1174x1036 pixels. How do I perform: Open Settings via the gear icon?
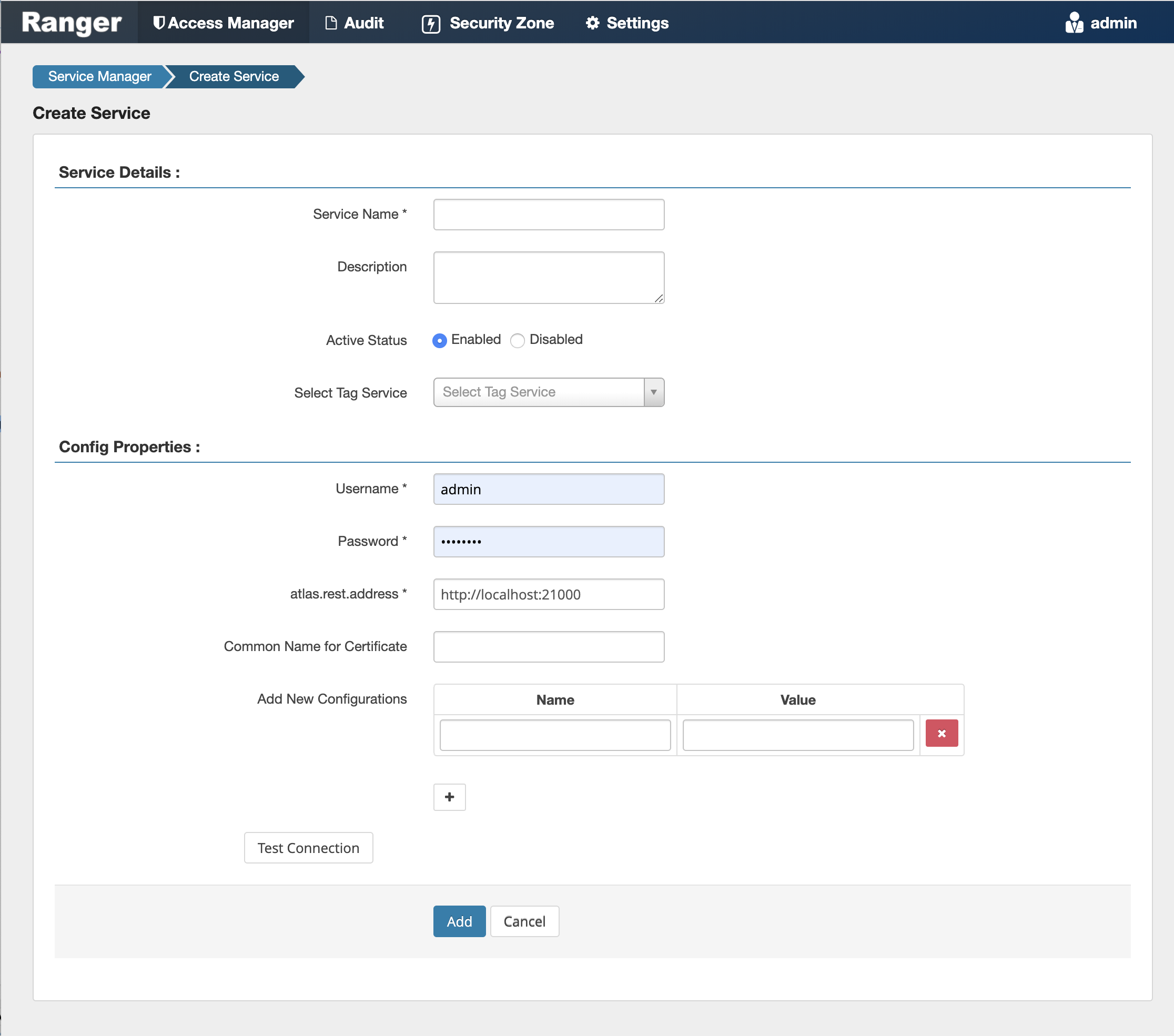(x=593, y=23)
